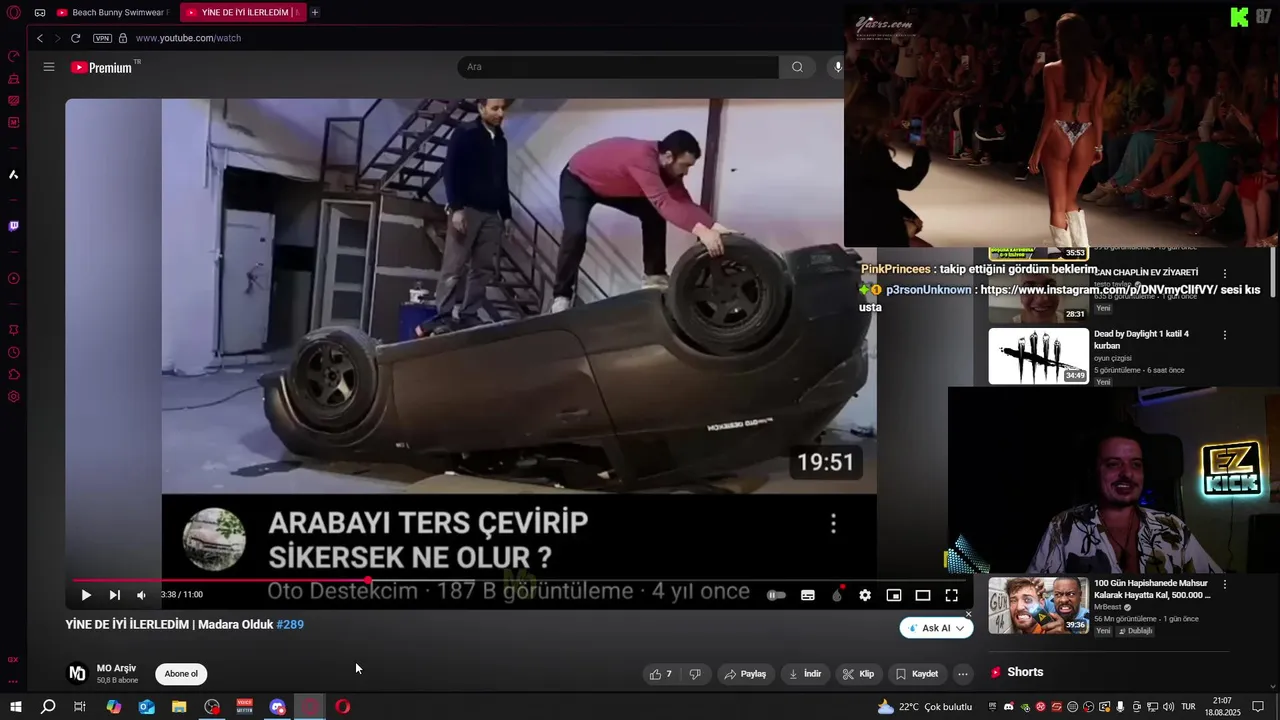Dislike the video with thumbs down
The height and width of the screenshot is (720, 1280).
pos(695,674)
